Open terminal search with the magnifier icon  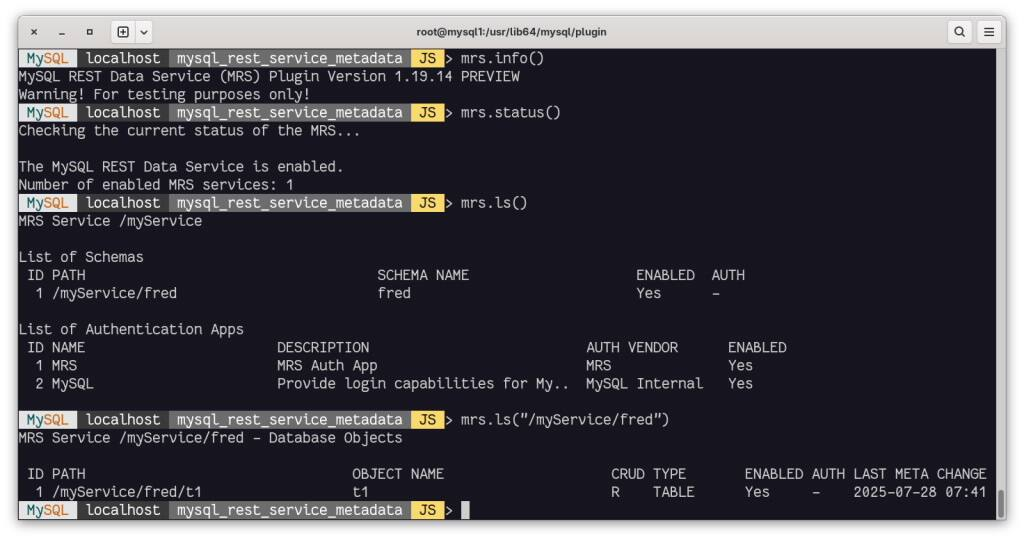[959, 31]
